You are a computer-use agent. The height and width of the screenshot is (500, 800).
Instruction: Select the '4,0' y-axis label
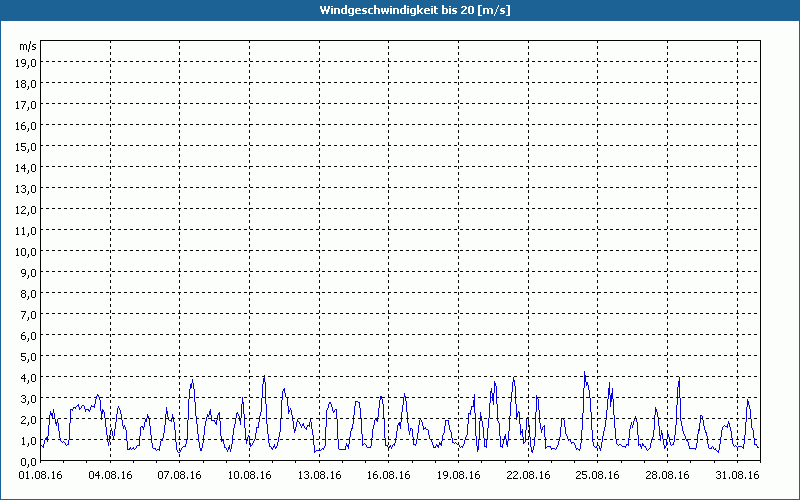coord(28,378)
